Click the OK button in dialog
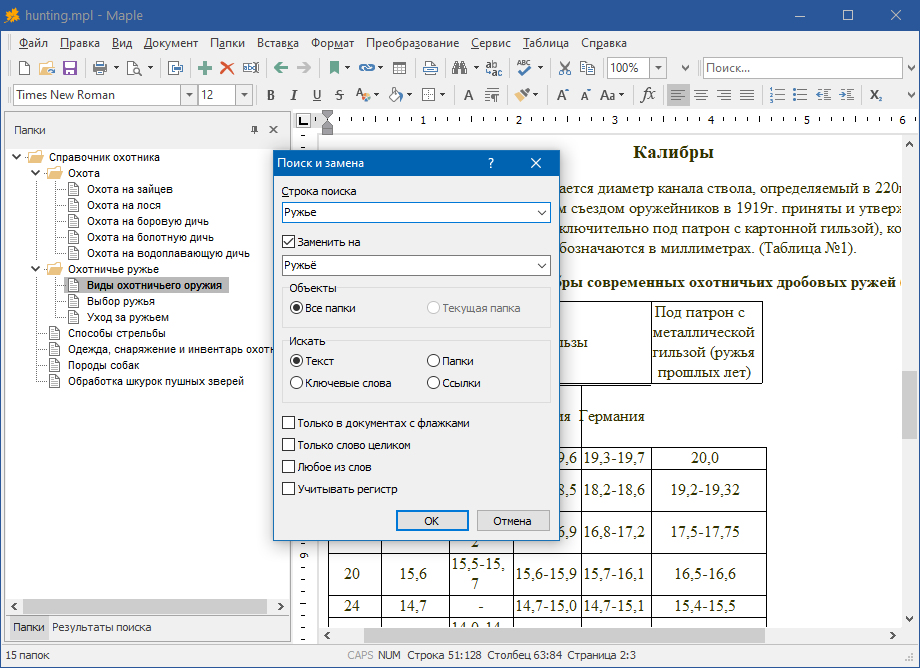This screenshot has height=668, width=920. [x=431, y=520]
